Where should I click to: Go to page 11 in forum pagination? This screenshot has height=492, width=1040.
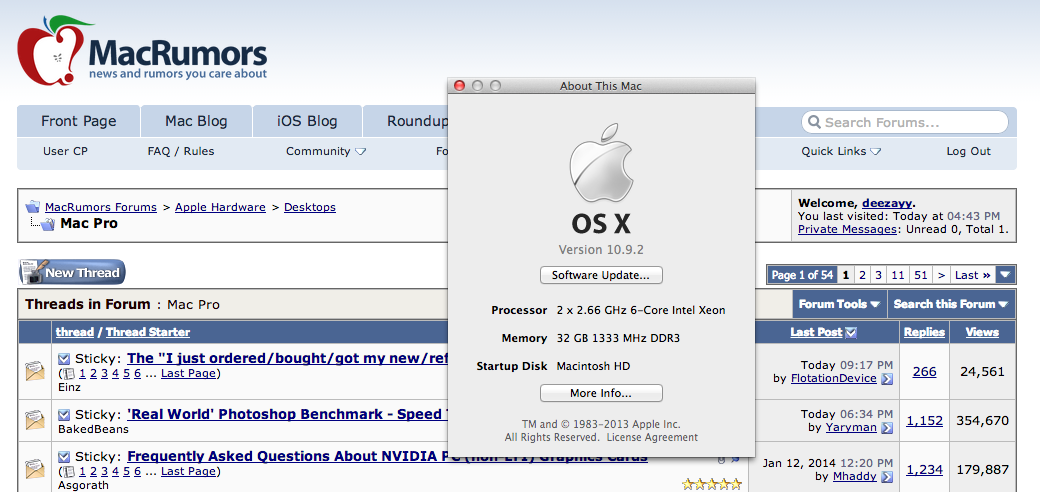click(x=897, y=275)
